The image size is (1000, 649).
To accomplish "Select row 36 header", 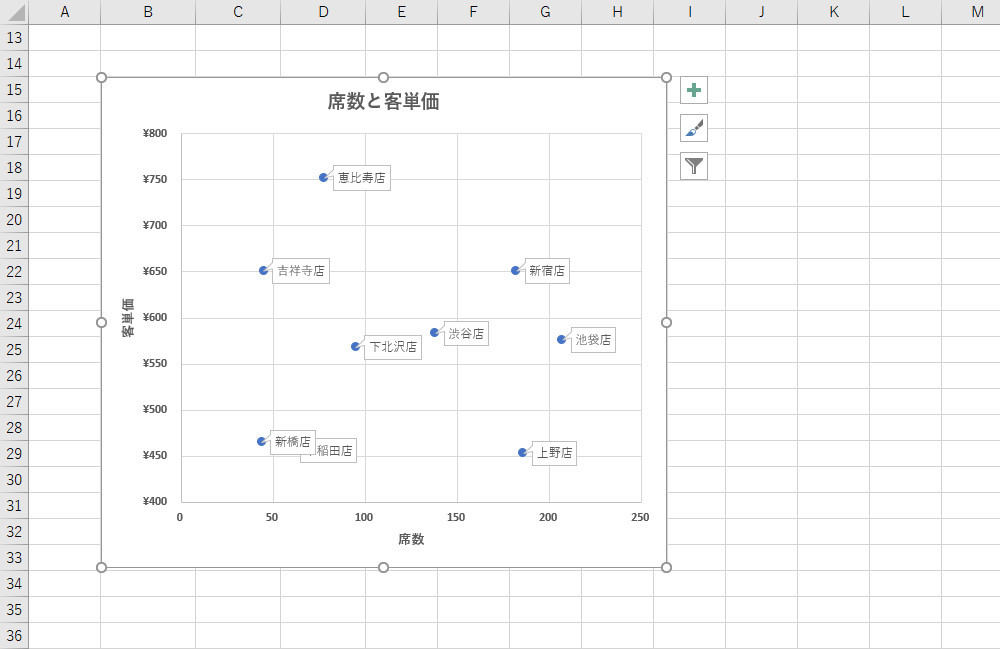I will [14, 636].
